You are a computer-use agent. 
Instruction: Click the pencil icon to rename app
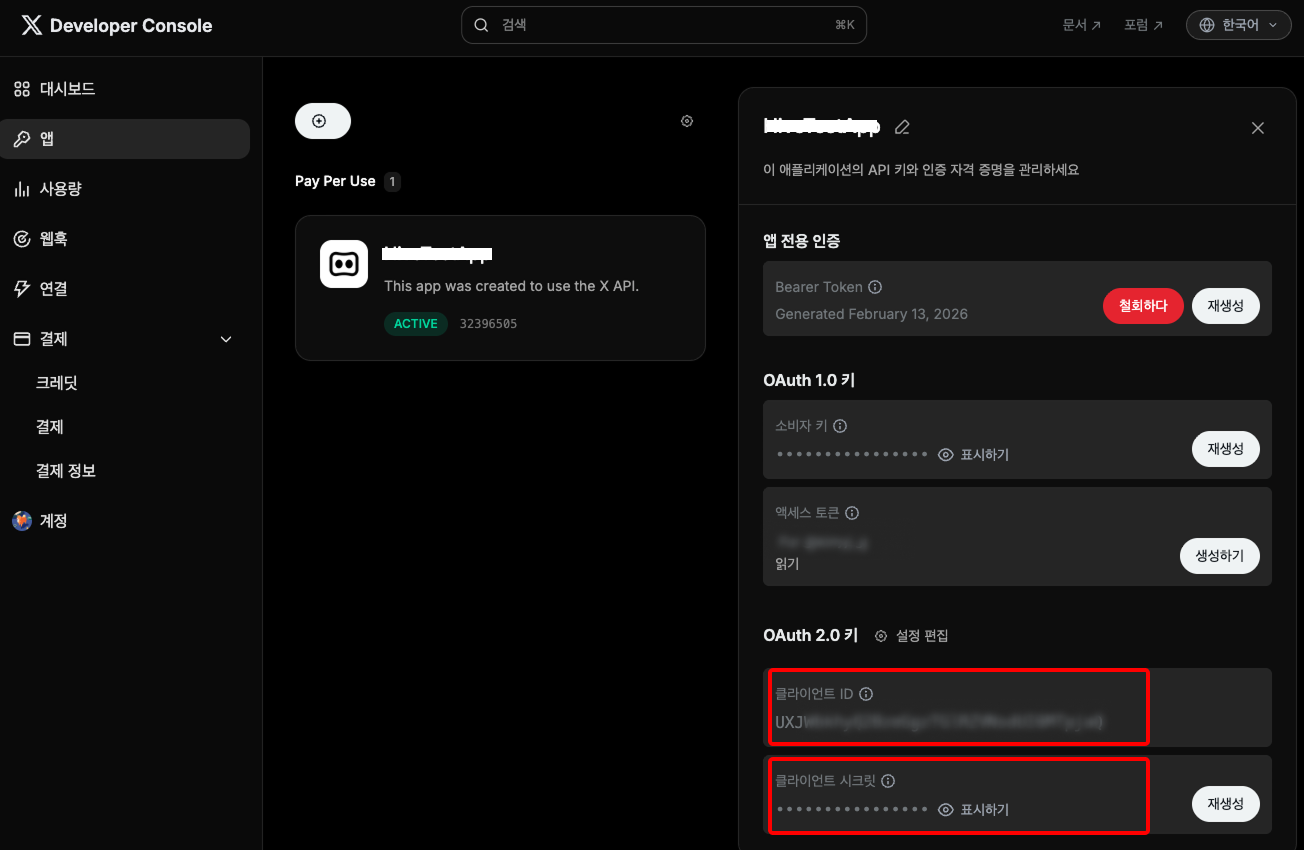[902, 127]
